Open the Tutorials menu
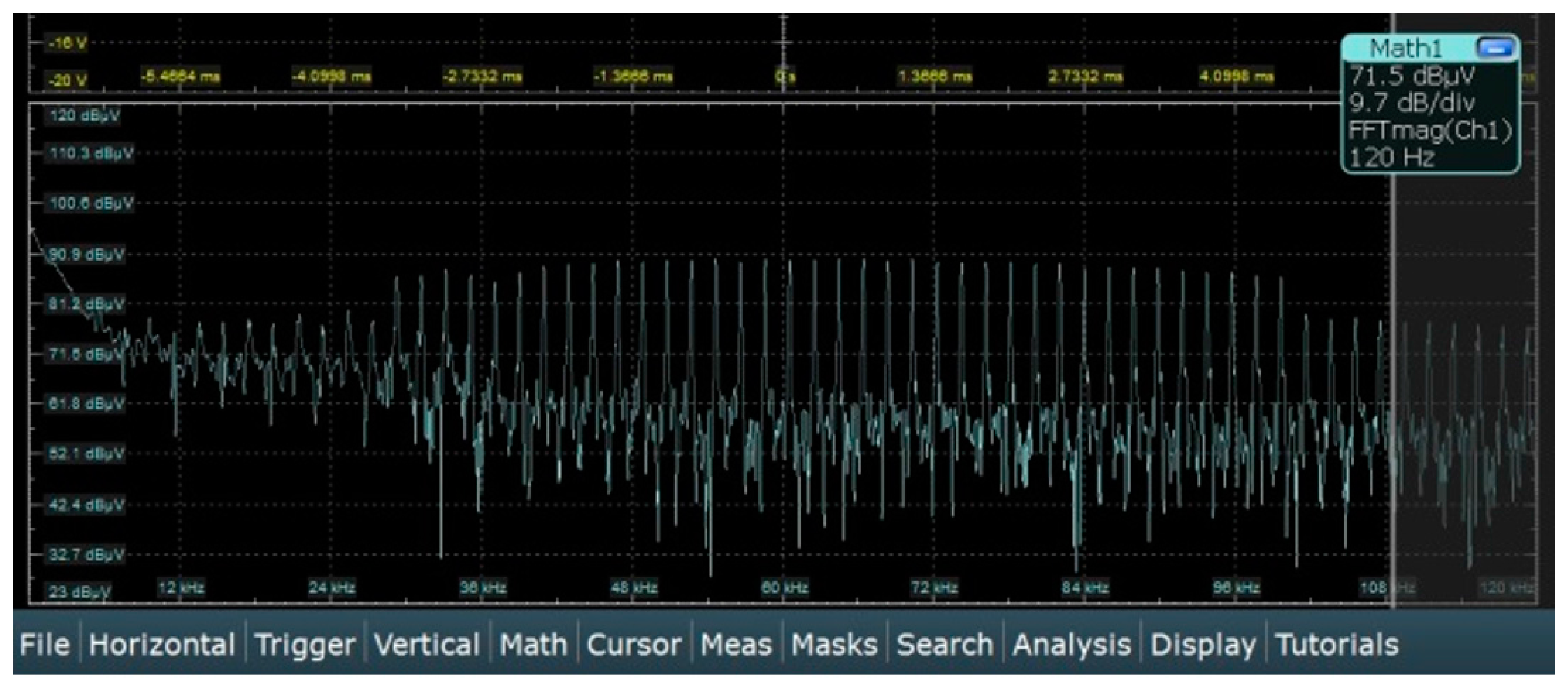The height and width of the screenshot is (688, 1568). [x=1337, y=644]
